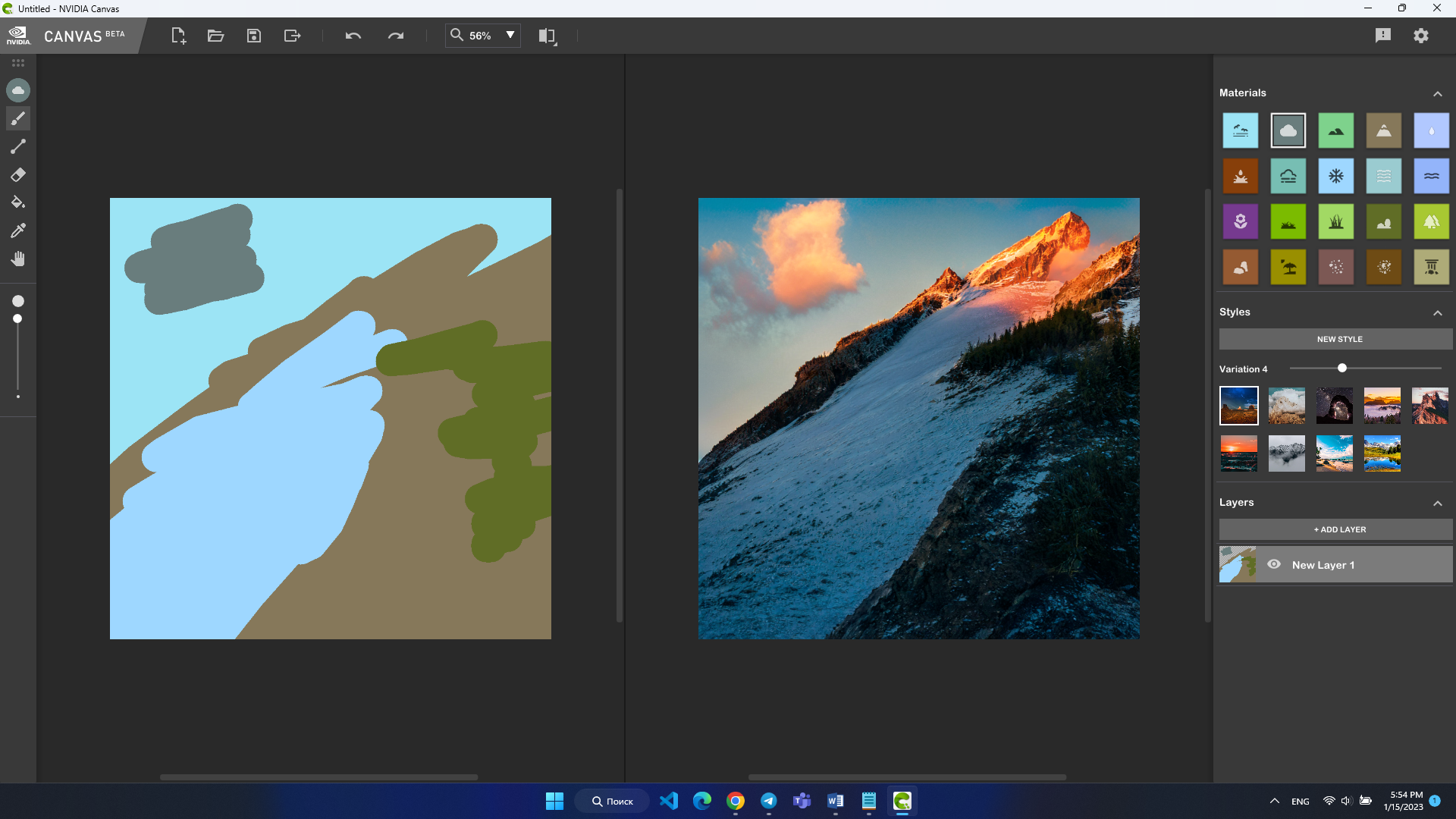The height and width of the screenshot is (819, 1456).
Task: Select the first desert night style thumbnail
Action: tap(1239, 406)
